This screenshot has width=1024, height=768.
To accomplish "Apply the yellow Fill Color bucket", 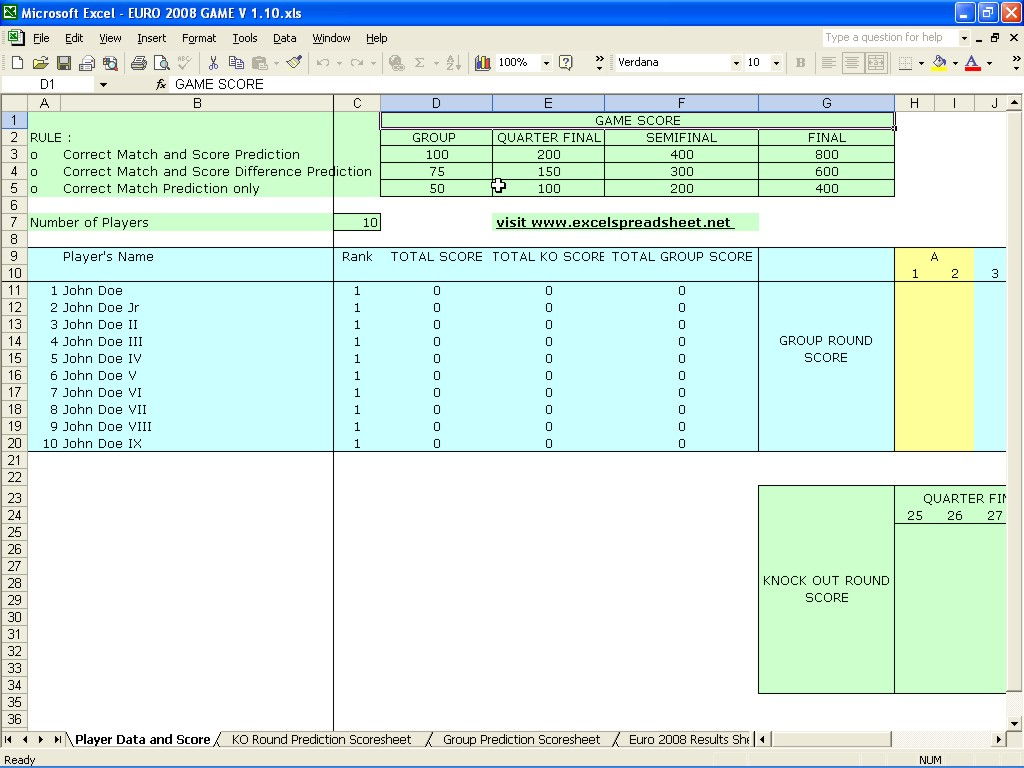I will (938, 63).
